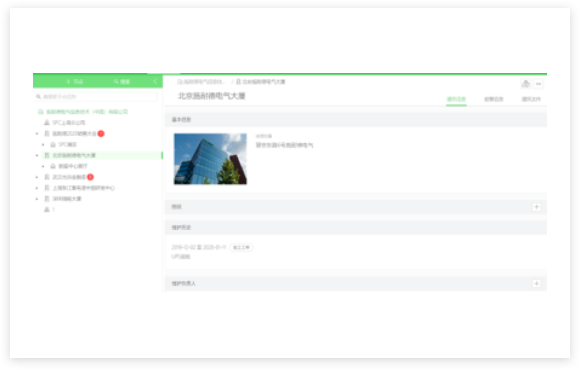This screenshot has width=580, height=370.
Task: Collapse the 北京施耐德电气大厦 node arrow
Action: click(x=37, y=155)
